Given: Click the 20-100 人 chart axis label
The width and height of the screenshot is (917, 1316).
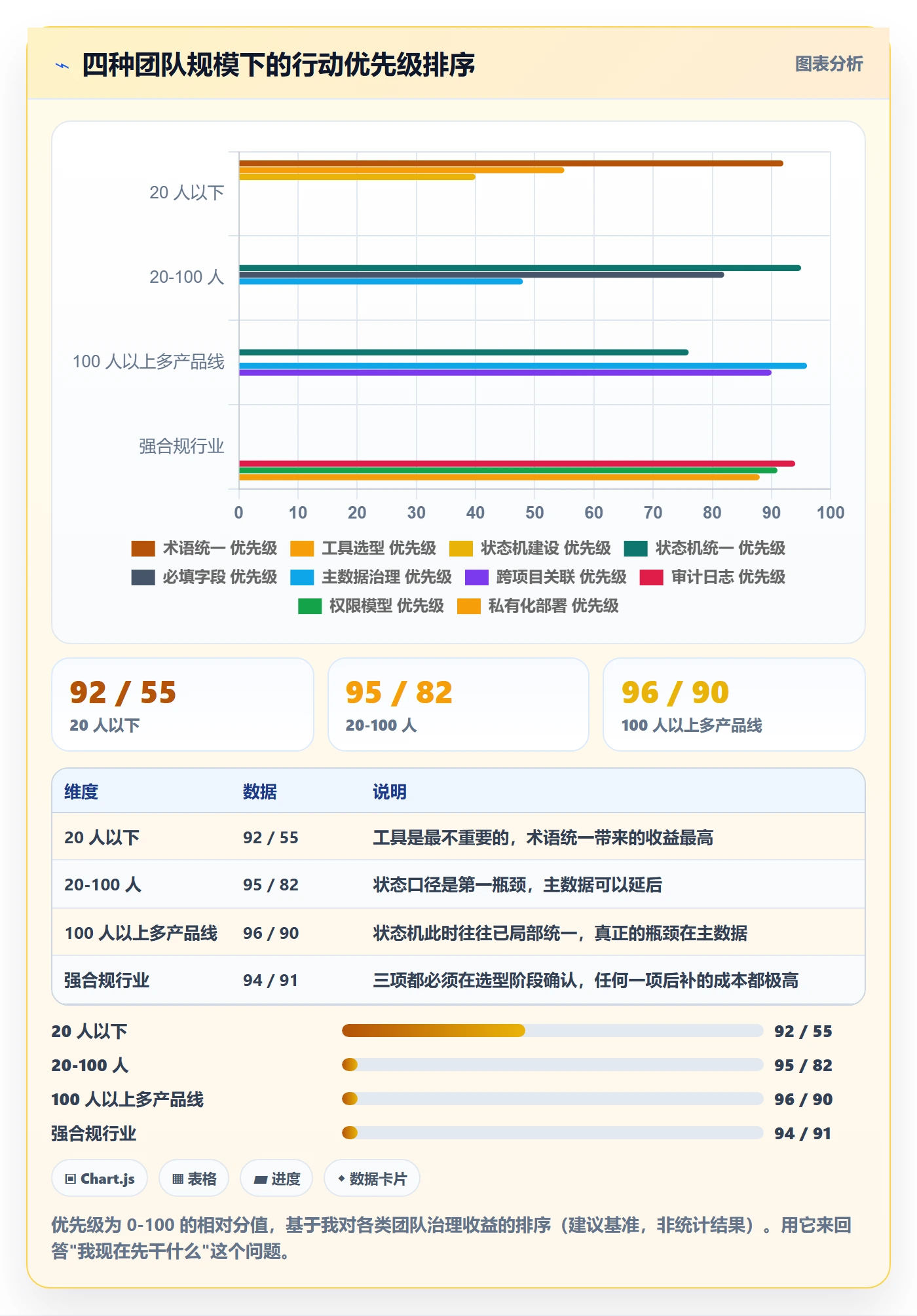Looking at the screenshot, I should tap(187, 277).
